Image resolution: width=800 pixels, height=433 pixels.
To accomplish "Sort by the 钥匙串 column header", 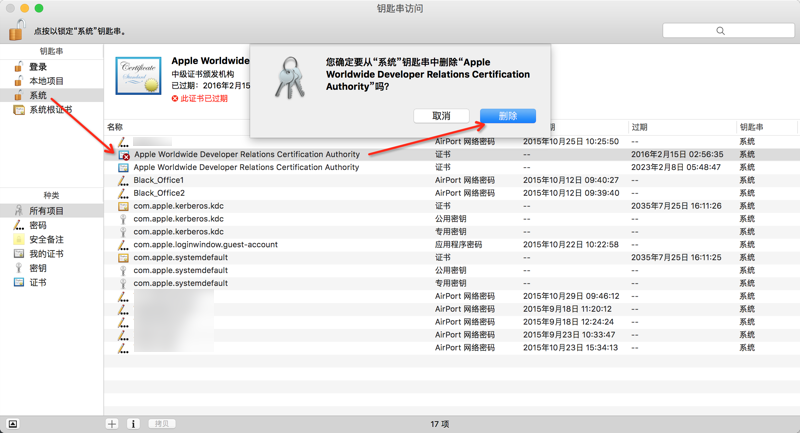I will point(751,127).
